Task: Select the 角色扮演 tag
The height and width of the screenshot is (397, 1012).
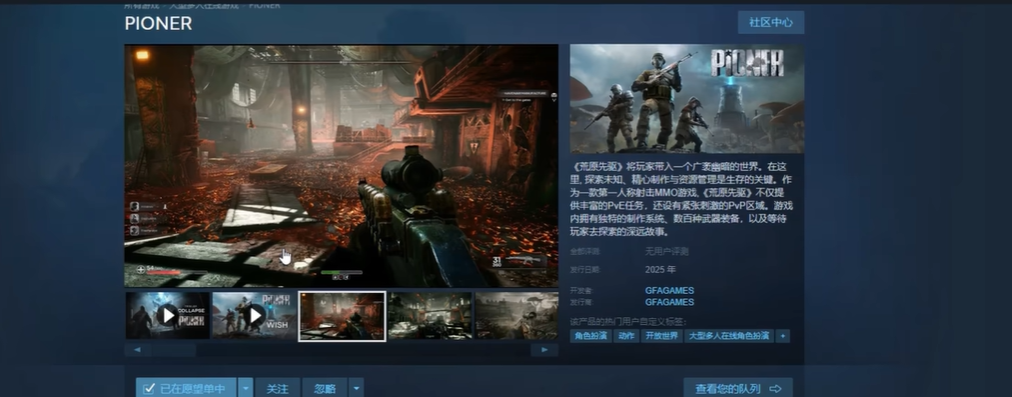Action: 591,336
